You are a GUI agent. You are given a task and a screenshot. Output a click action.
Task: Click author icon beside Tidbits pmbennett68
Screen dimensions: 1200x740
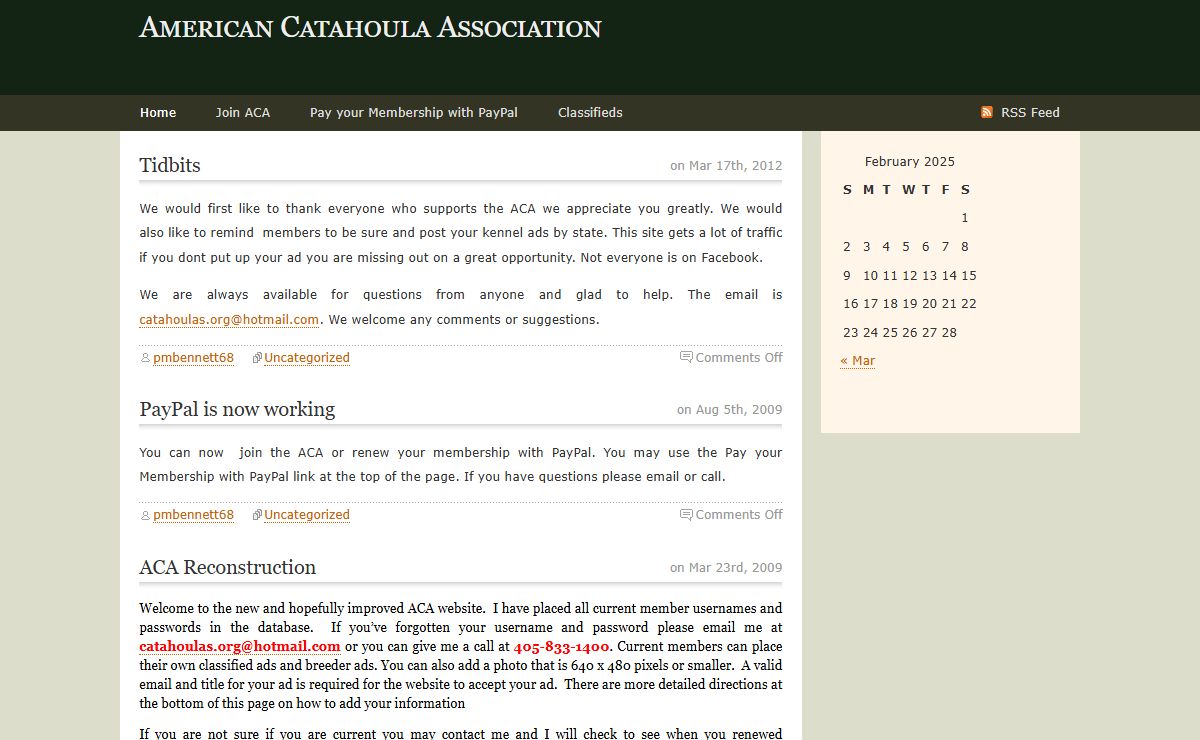pos(145,358)
